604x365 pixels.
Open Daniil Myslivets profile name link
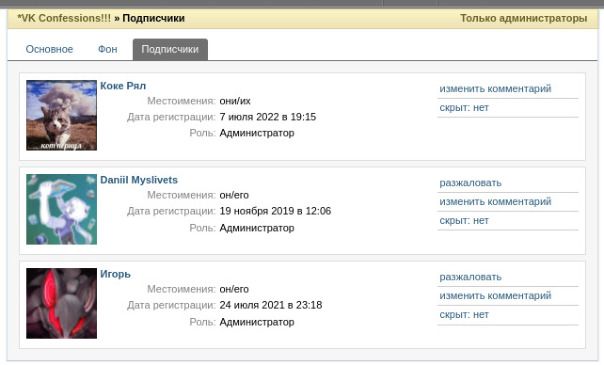pyautogui.click(x=139, y=180)
